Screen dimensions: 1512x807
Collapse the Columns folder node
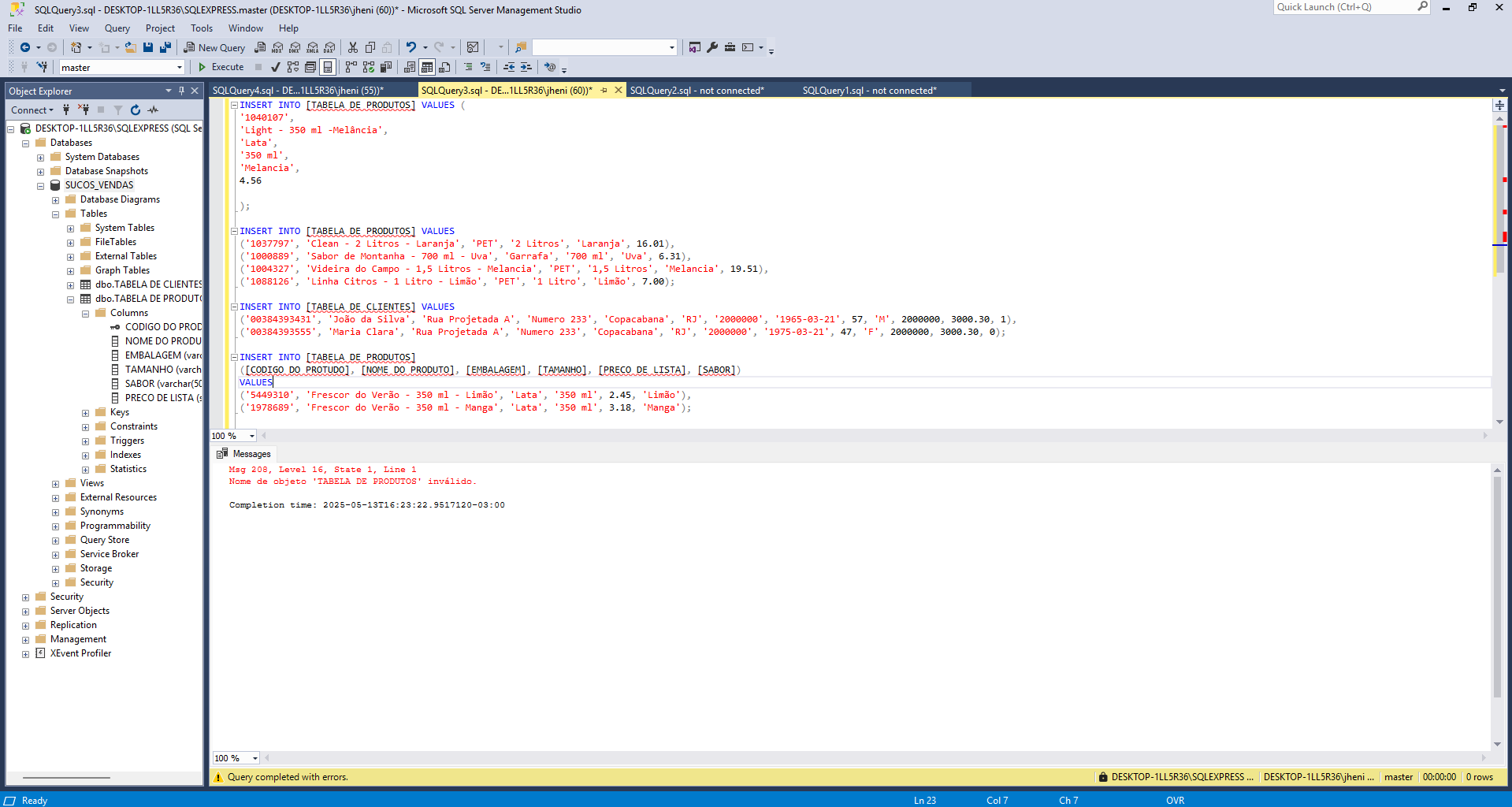pos(85,314)
